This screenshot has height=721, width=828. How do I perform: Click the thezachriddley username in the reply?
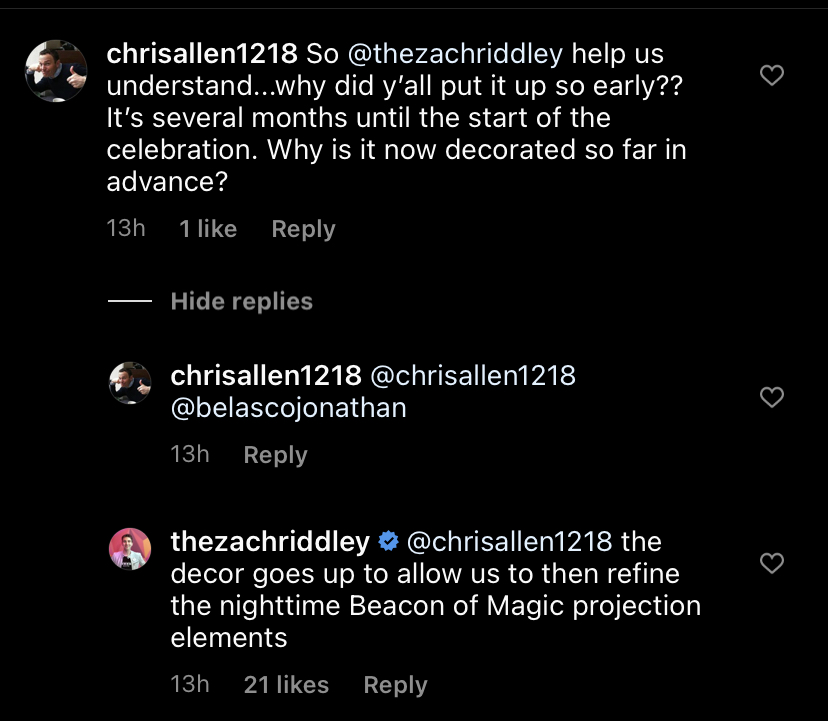[270, 542]
